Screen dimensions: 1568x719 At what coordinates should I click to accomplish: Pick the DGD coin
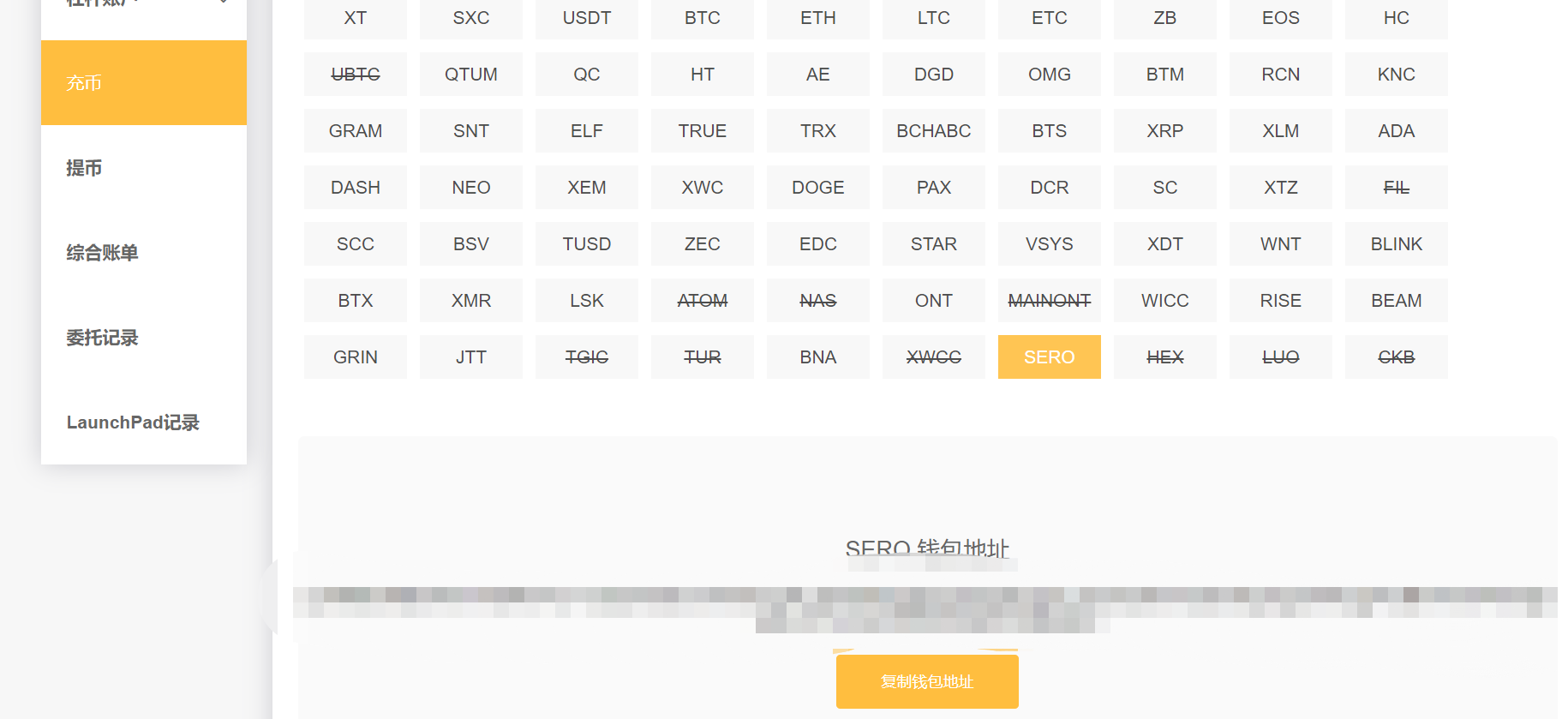click(x=934, y=75)
